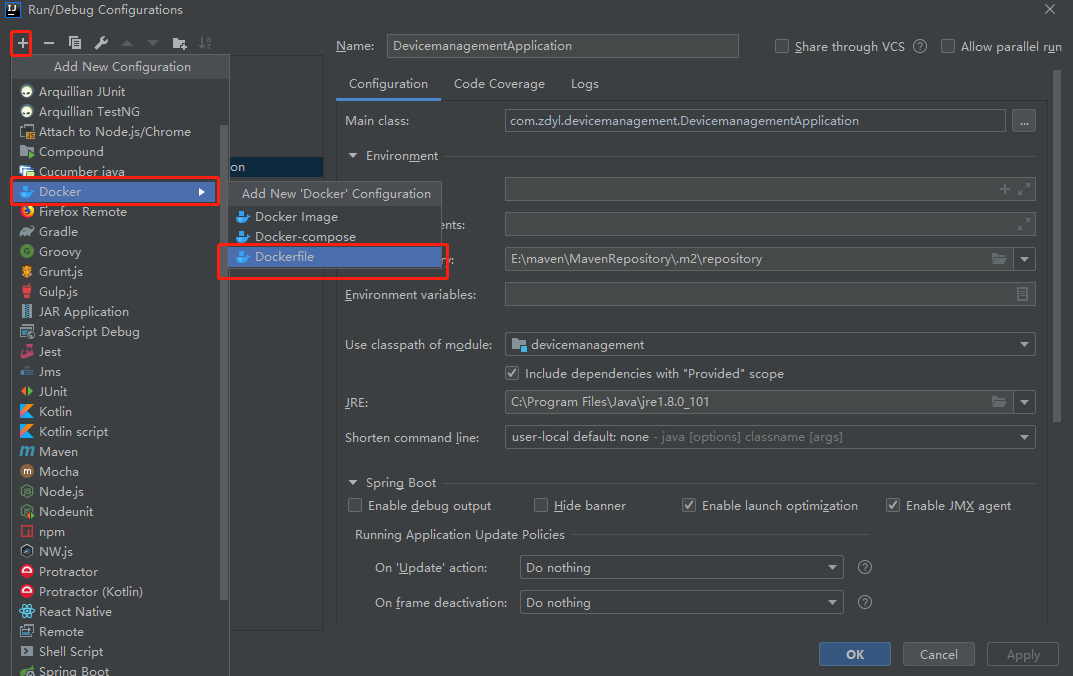Enable debug output checkbox

point(355,505)
